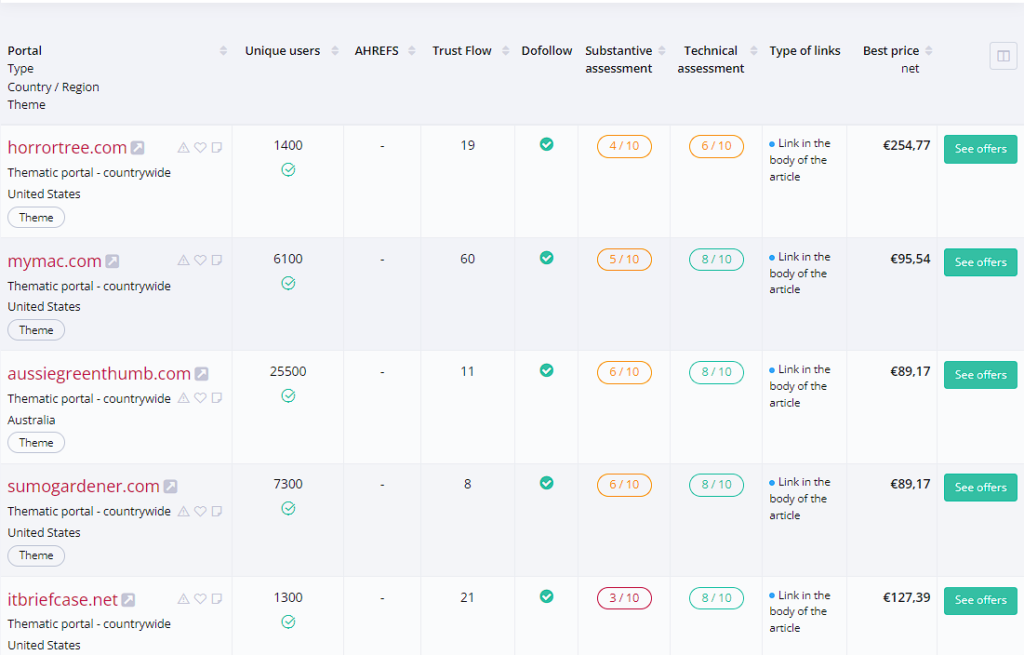
Task: Click the note icon for aussiegreenthumb.com
Action: (x=217, y=398)
